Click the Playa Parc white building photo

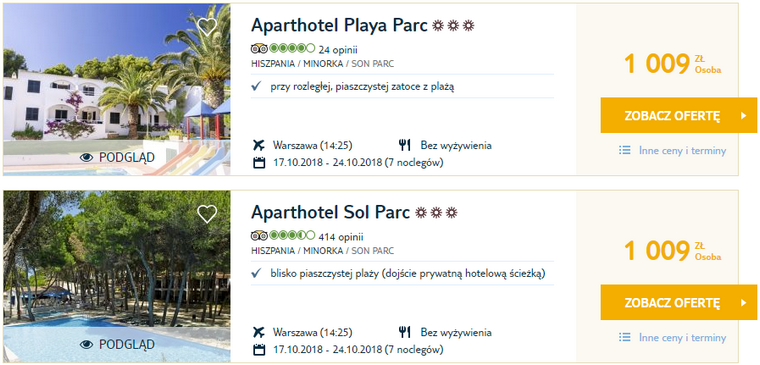(x=117, y=89)
